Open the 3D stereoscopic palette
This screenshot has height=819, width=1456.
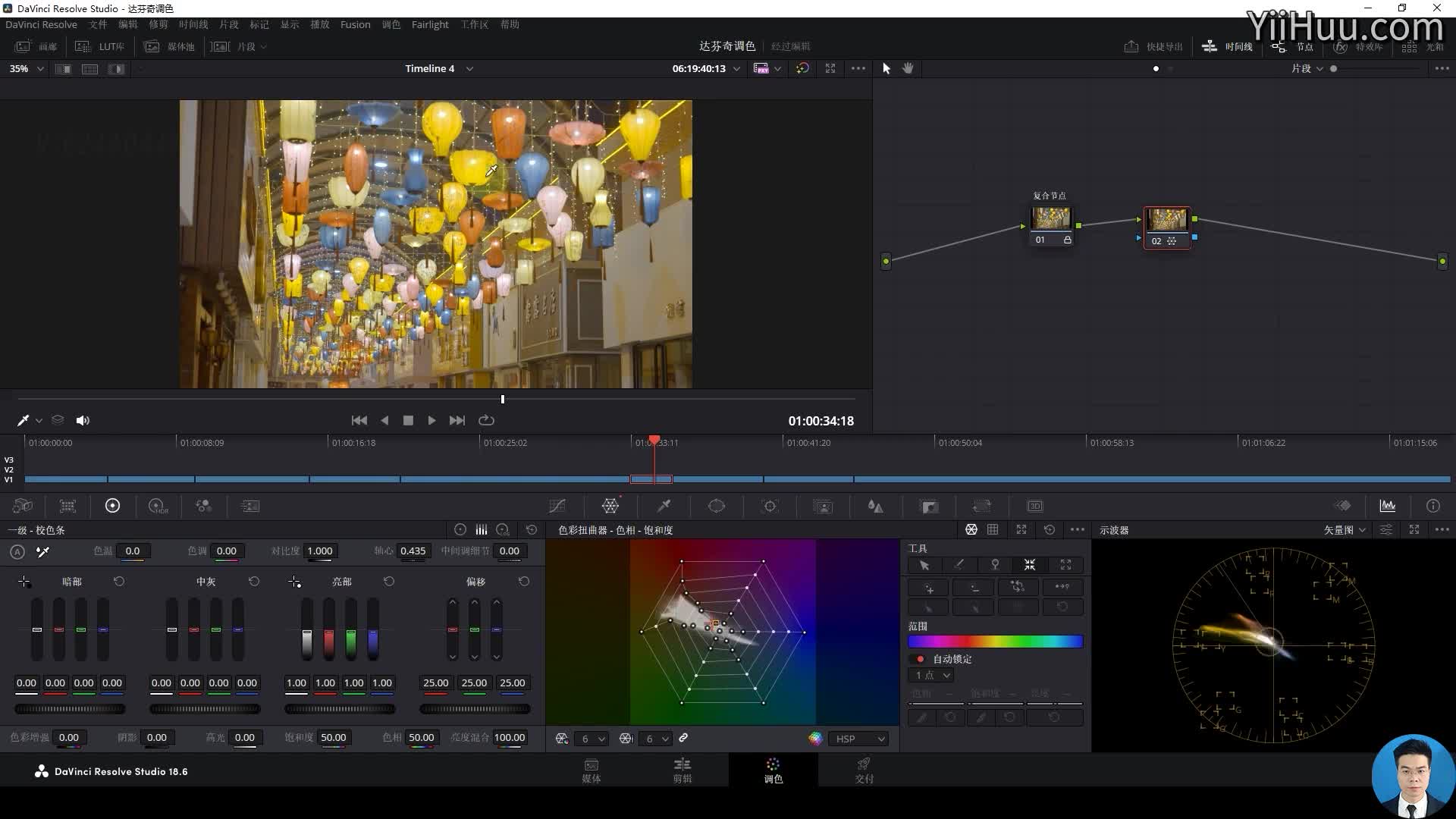click(1035, 506)
